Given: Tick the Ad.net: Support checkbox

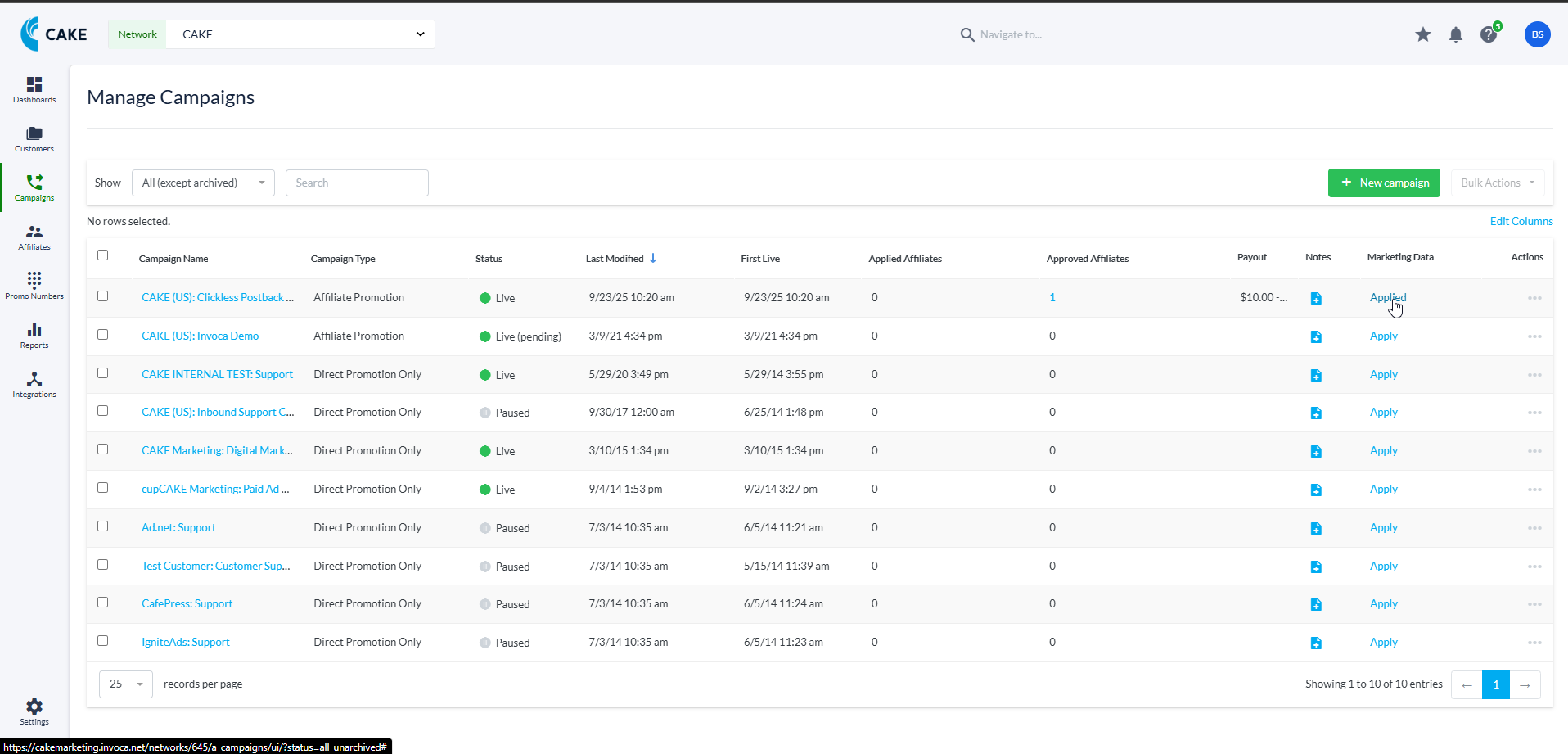Looking at the screenshot, I should (102, 526).
